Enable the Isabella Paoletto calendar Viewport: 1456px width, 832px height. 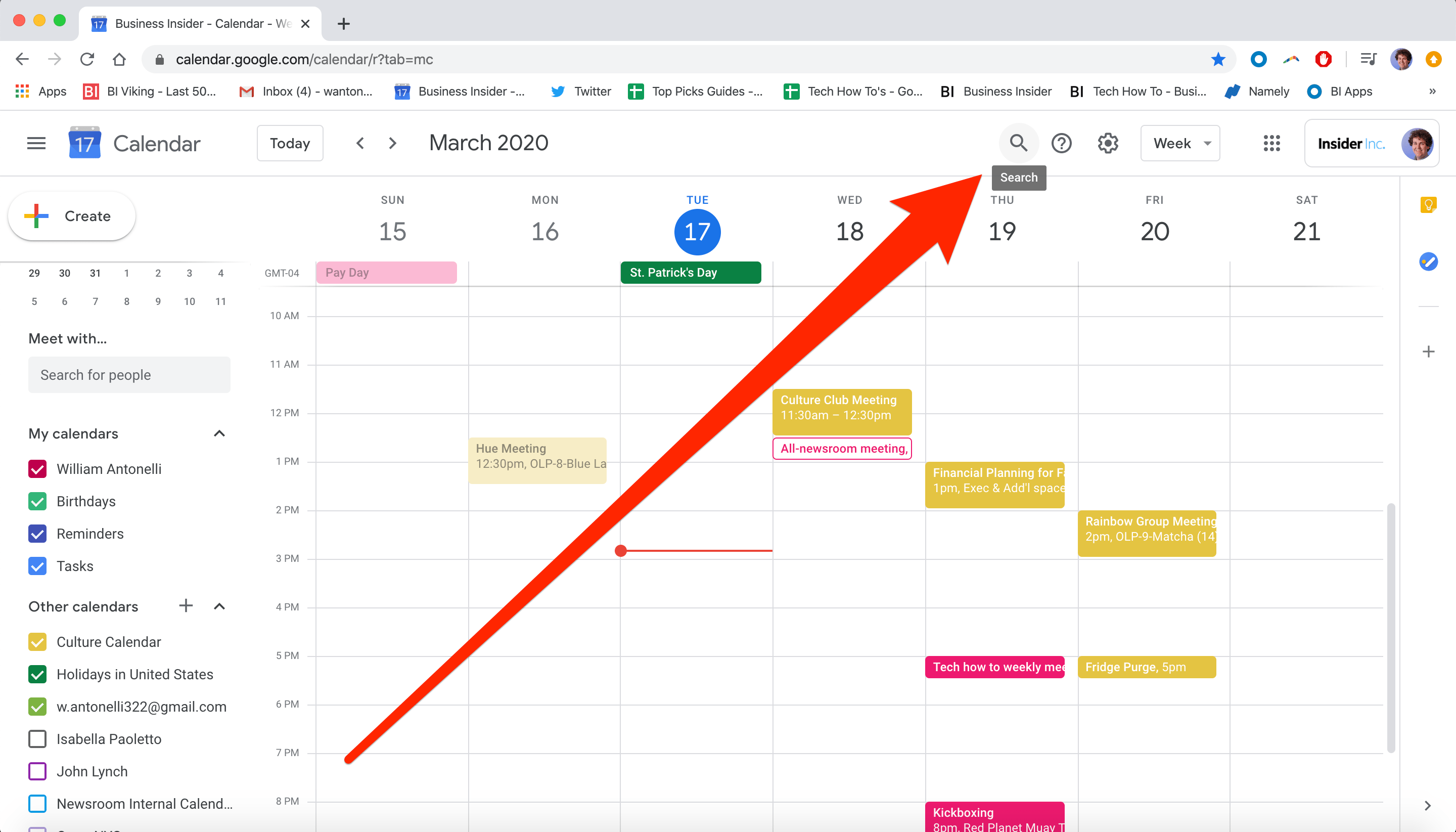tap(38, 739)
